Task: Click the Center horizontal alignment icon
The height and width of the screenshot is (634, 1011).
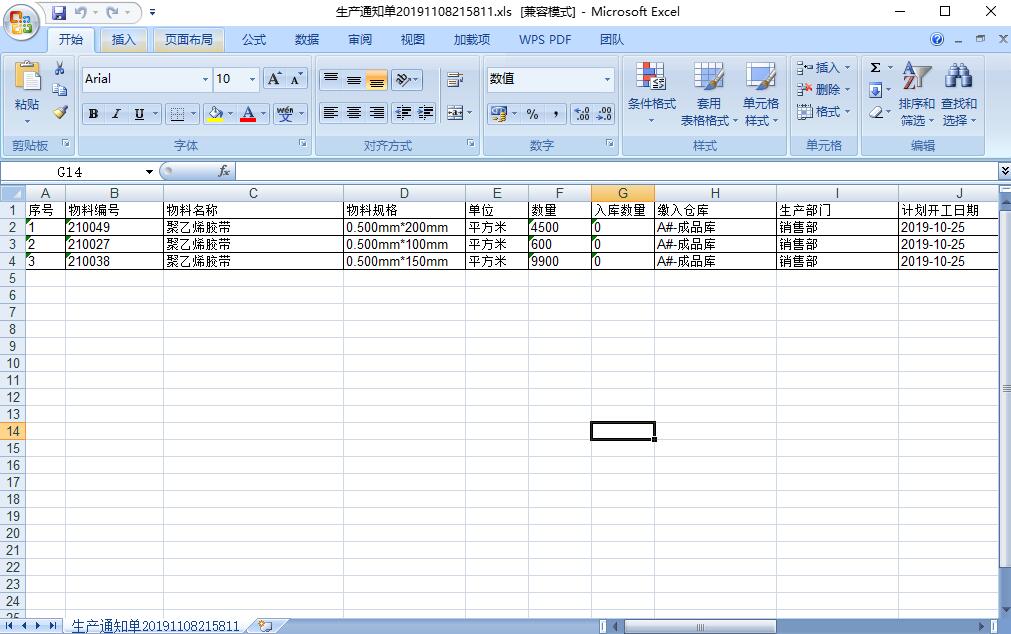Action: [x=354, y=114]
